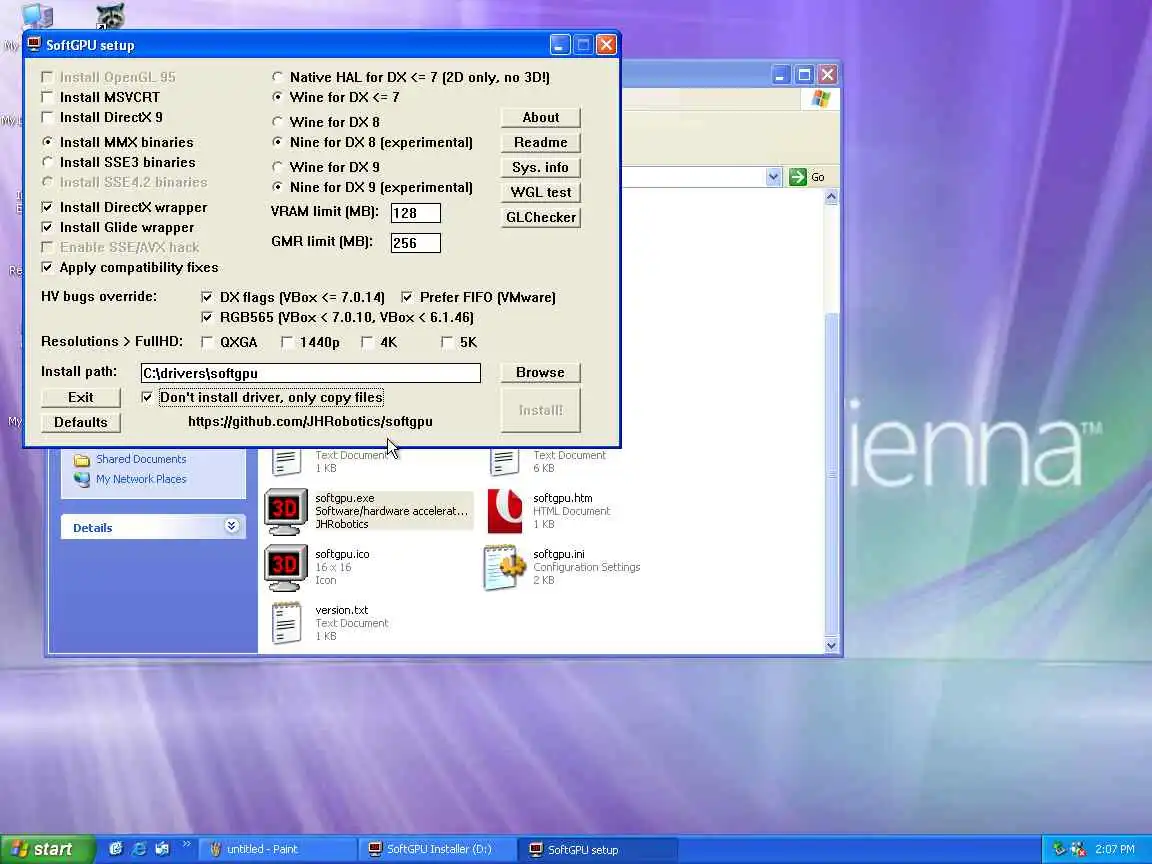The image size is (1152, 864).
Task: Click Explorer scrollbar up arrow
Action: (x=831, y=197)
